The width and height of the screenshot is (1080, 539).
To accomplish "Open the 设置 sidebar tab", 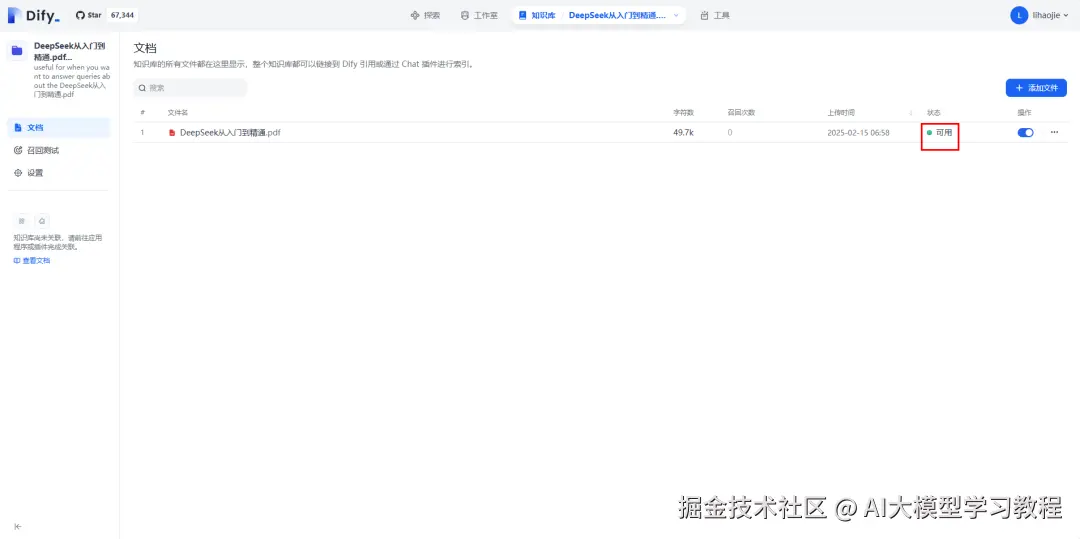I will [58, 173].
